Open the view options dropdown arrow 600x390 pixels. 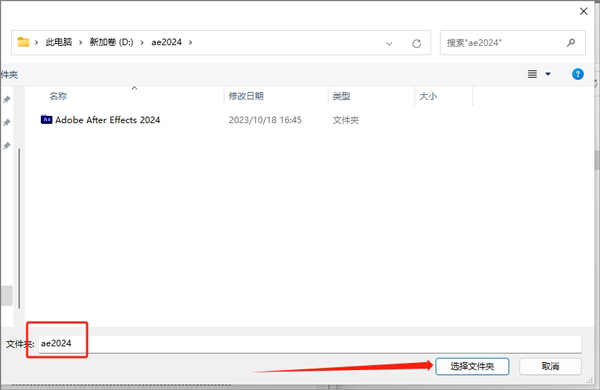(x=548, y=74)
